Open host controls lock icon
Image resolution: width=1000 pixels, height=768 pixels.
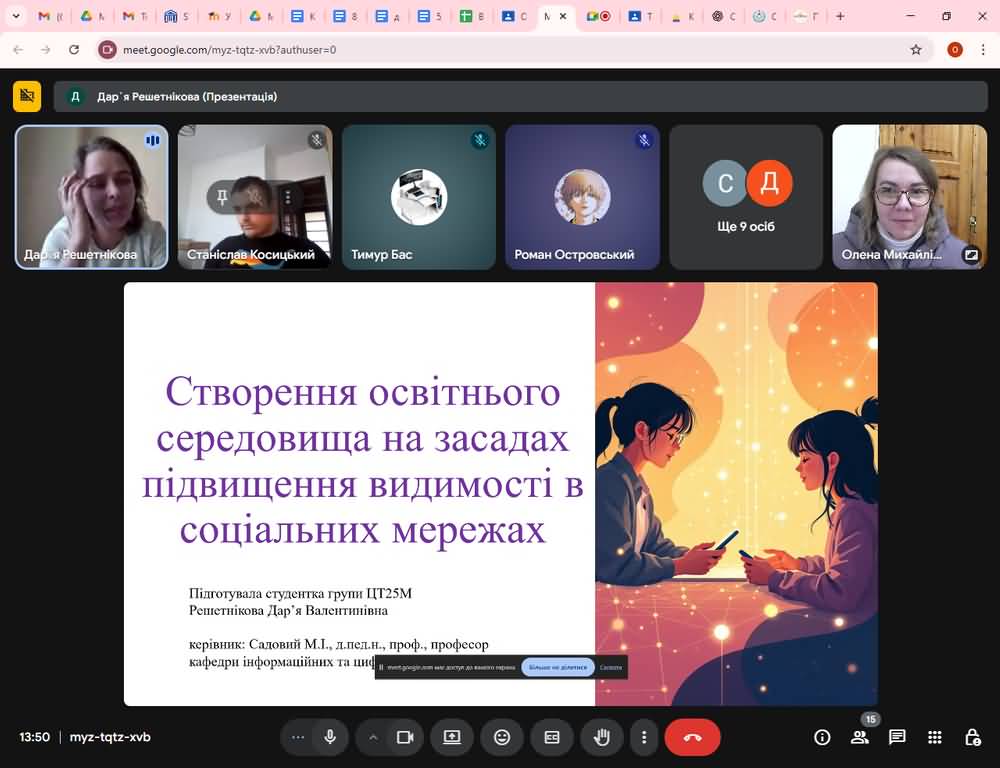[972, 737]
